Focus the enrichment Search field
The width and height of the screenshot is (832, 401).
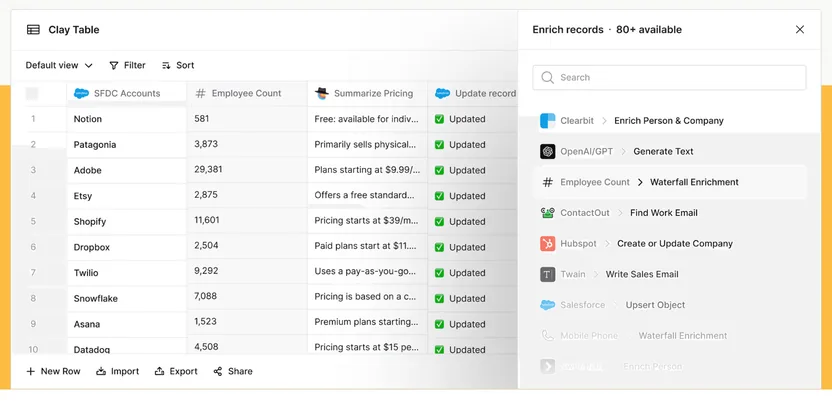(669, 77)
